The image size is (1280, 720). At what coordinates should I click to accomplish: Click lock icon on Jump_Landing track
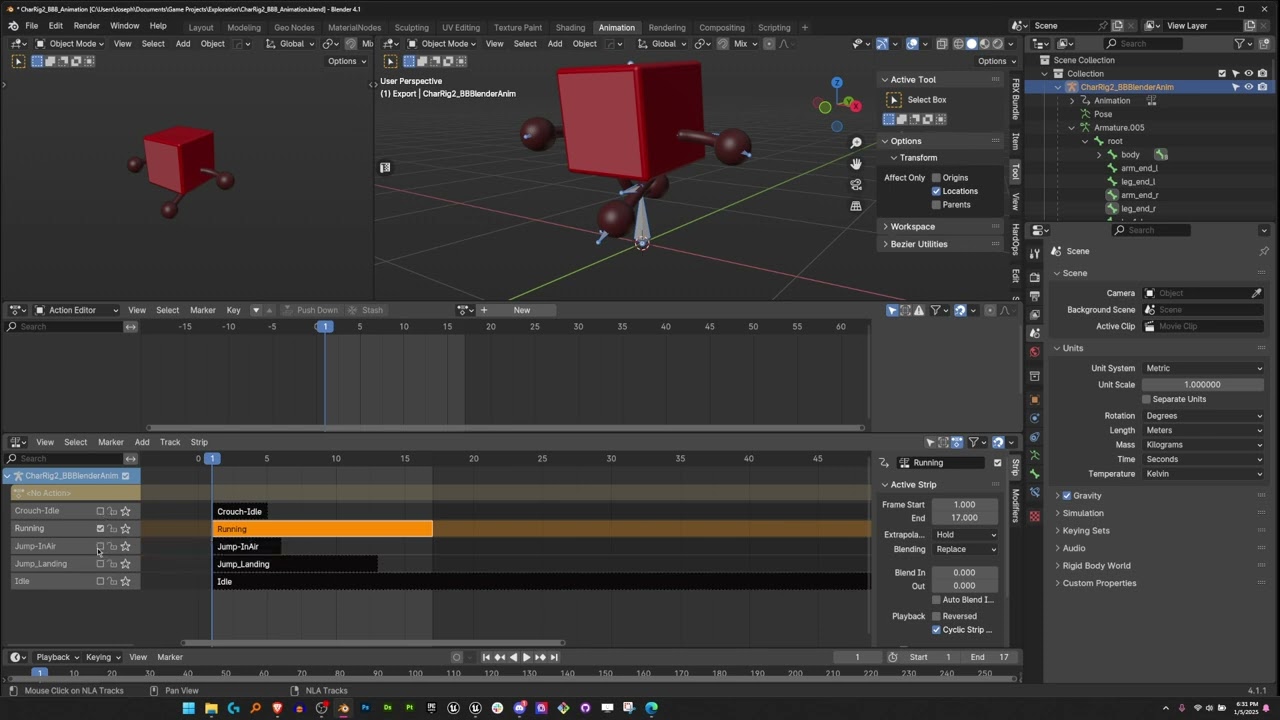pyautogui.click(x=112, y=564)
